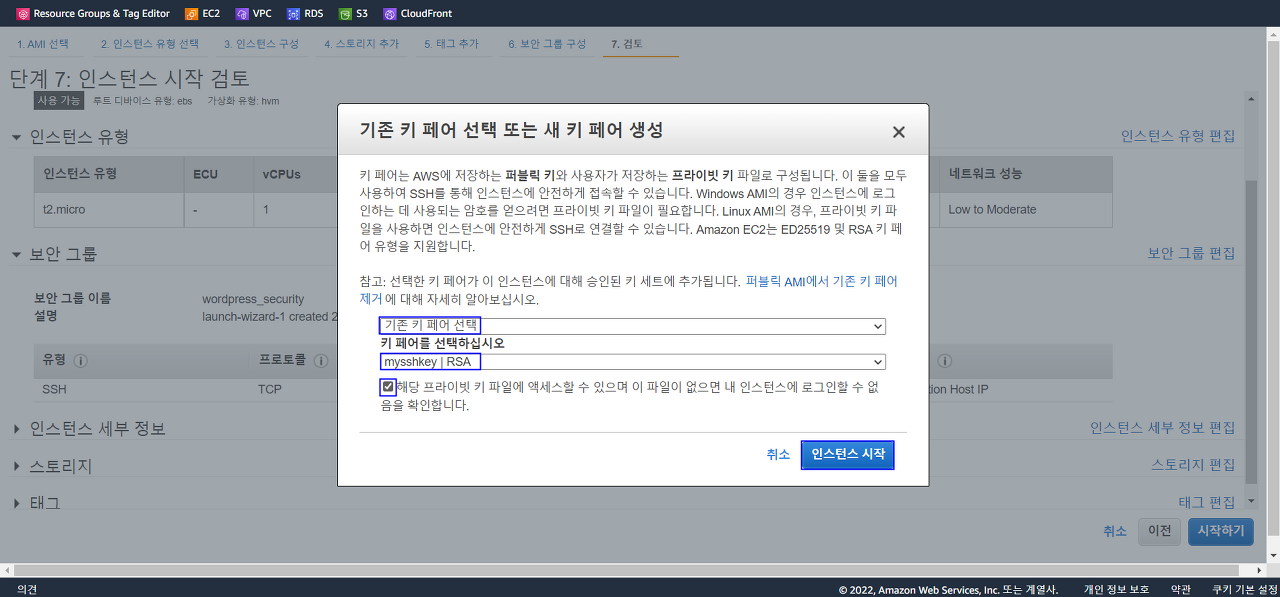Image resolution: width=1280 pixels, height=597 pixels.
Task: Open 퍼블릭 AMI에서 기존 키 페어 제거 link
Action: tap(821, 281)
